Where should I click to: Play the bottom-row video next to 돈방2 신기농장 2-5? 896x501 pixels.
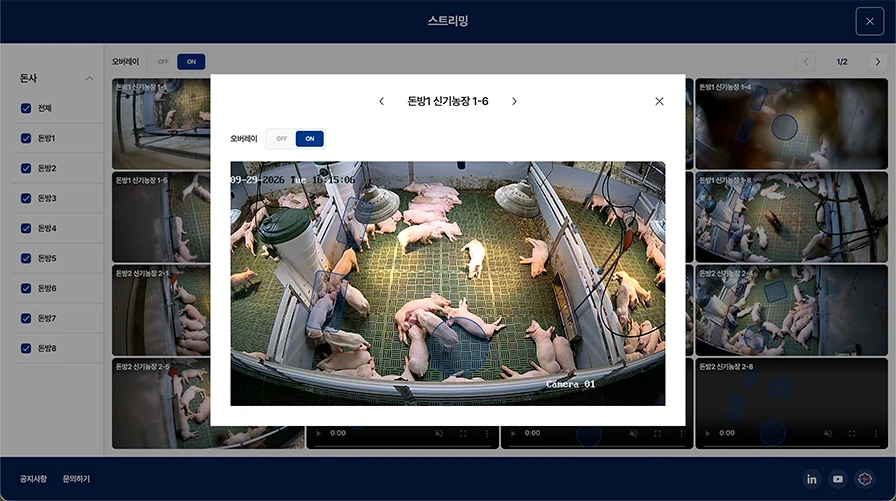tap(319, 434)
